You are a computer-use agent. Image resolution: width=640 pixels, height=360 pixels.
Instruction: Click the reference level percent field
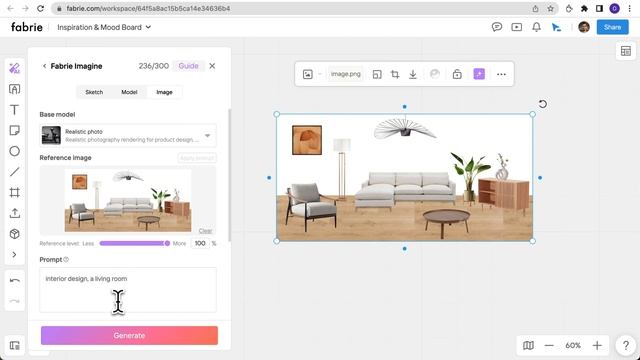tap(200, 243)
